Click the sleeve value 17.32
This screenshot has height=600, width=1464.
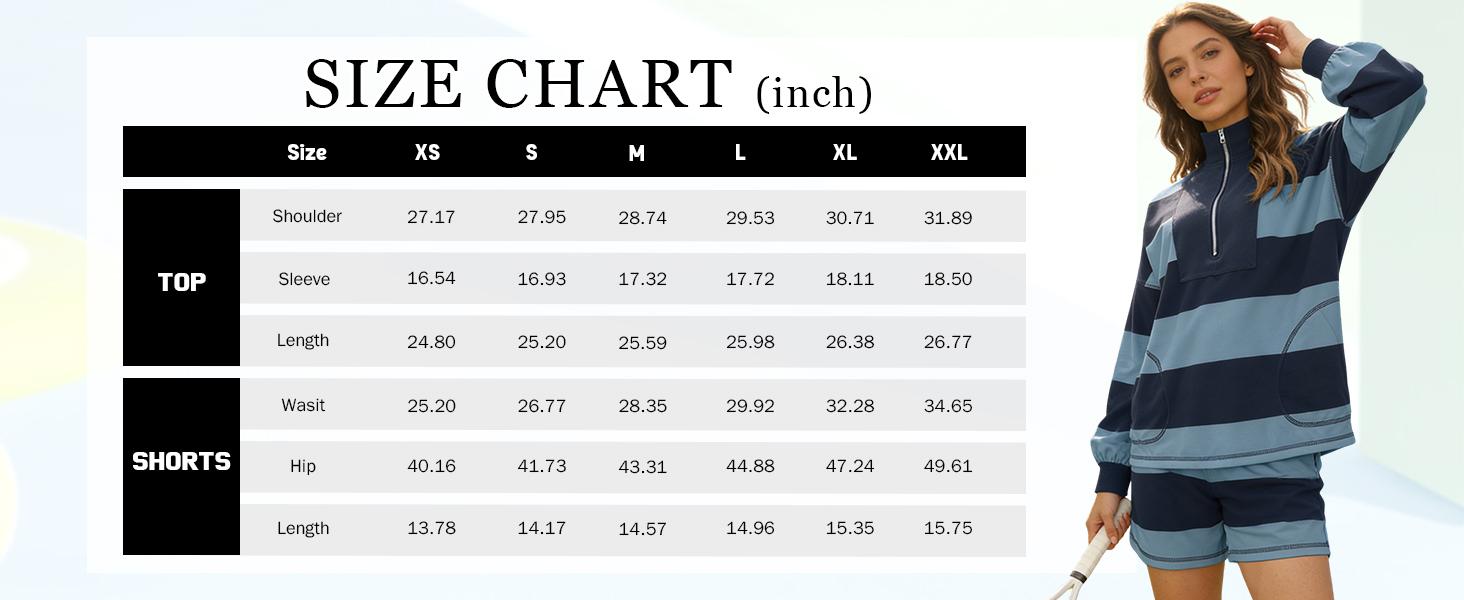642,280
